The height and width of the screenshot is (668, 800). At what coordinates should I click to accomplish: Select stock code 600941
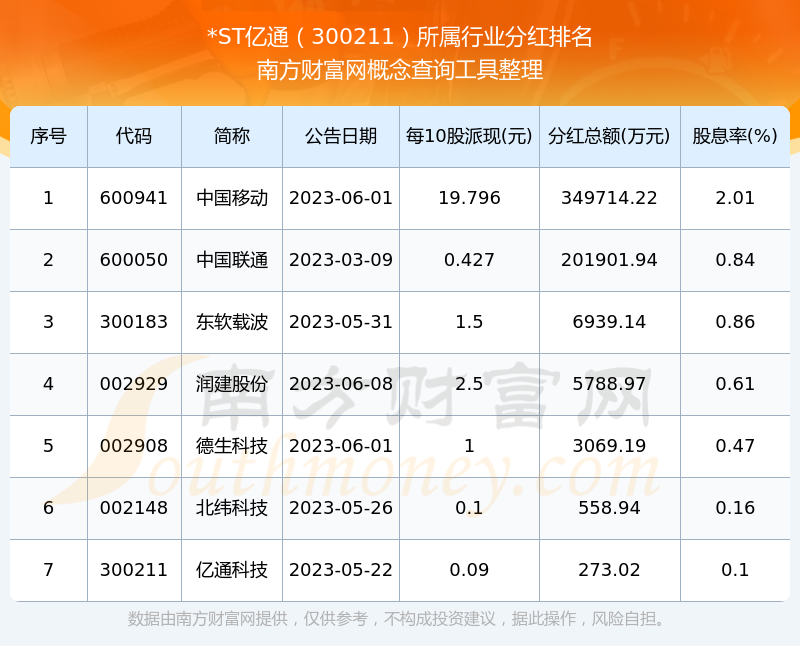[134, 198]
